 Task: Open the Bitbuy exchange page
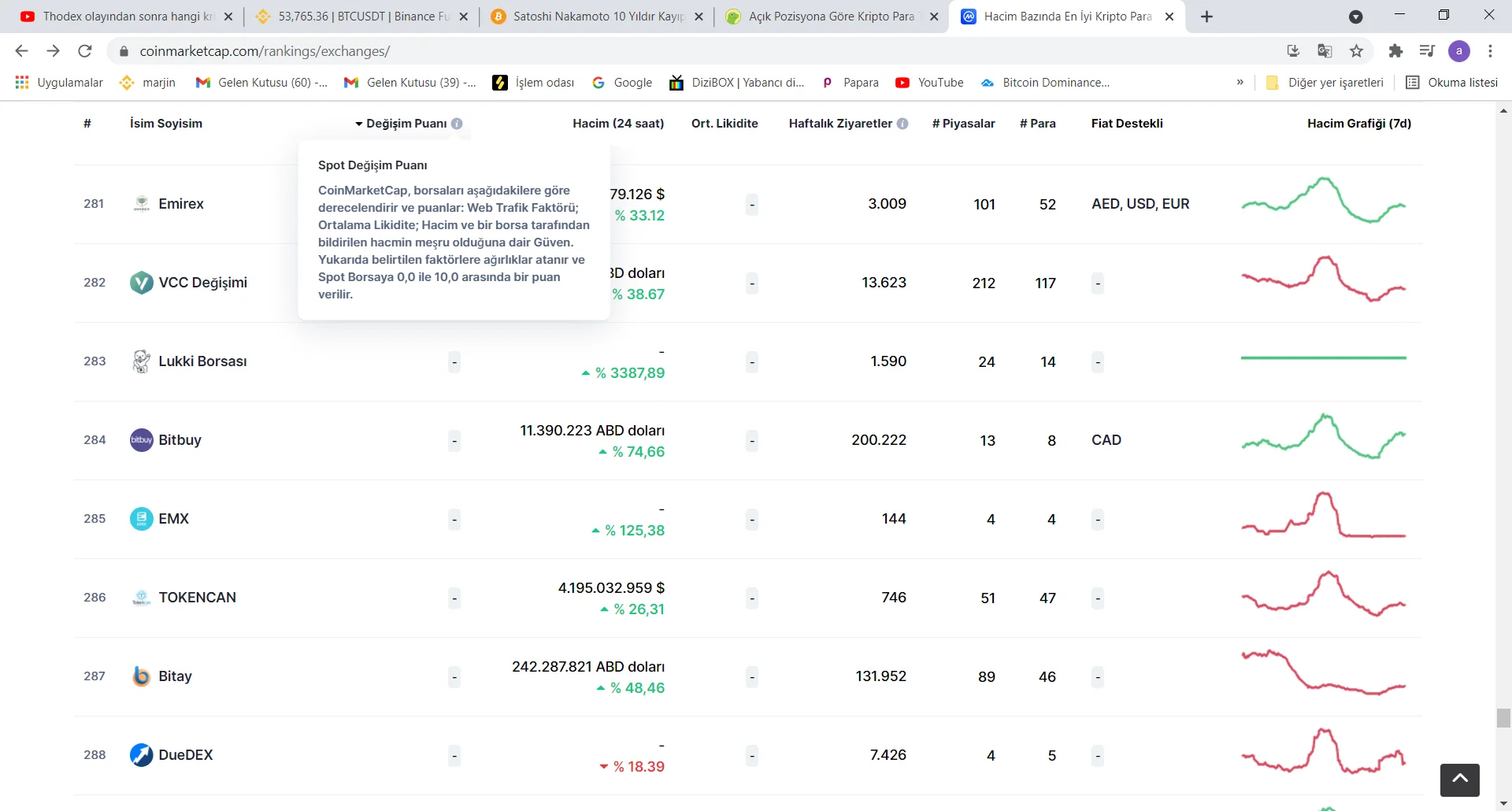(180, 440)
